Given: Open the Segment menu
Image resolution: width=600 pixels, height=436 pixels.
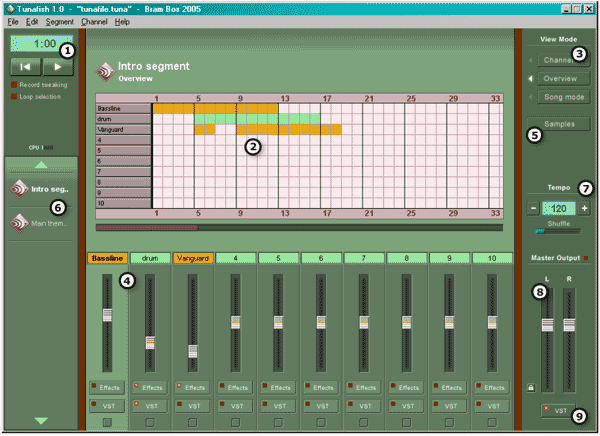Looking at the screenshot, I should point(59,21).
